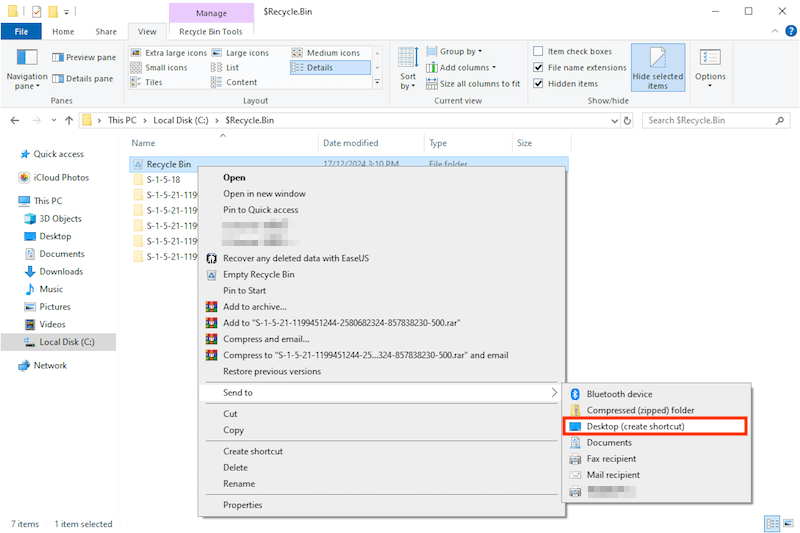Go back with the back arrow
The width and height of the screenshot is (800, 533).
tap(15, 120)
